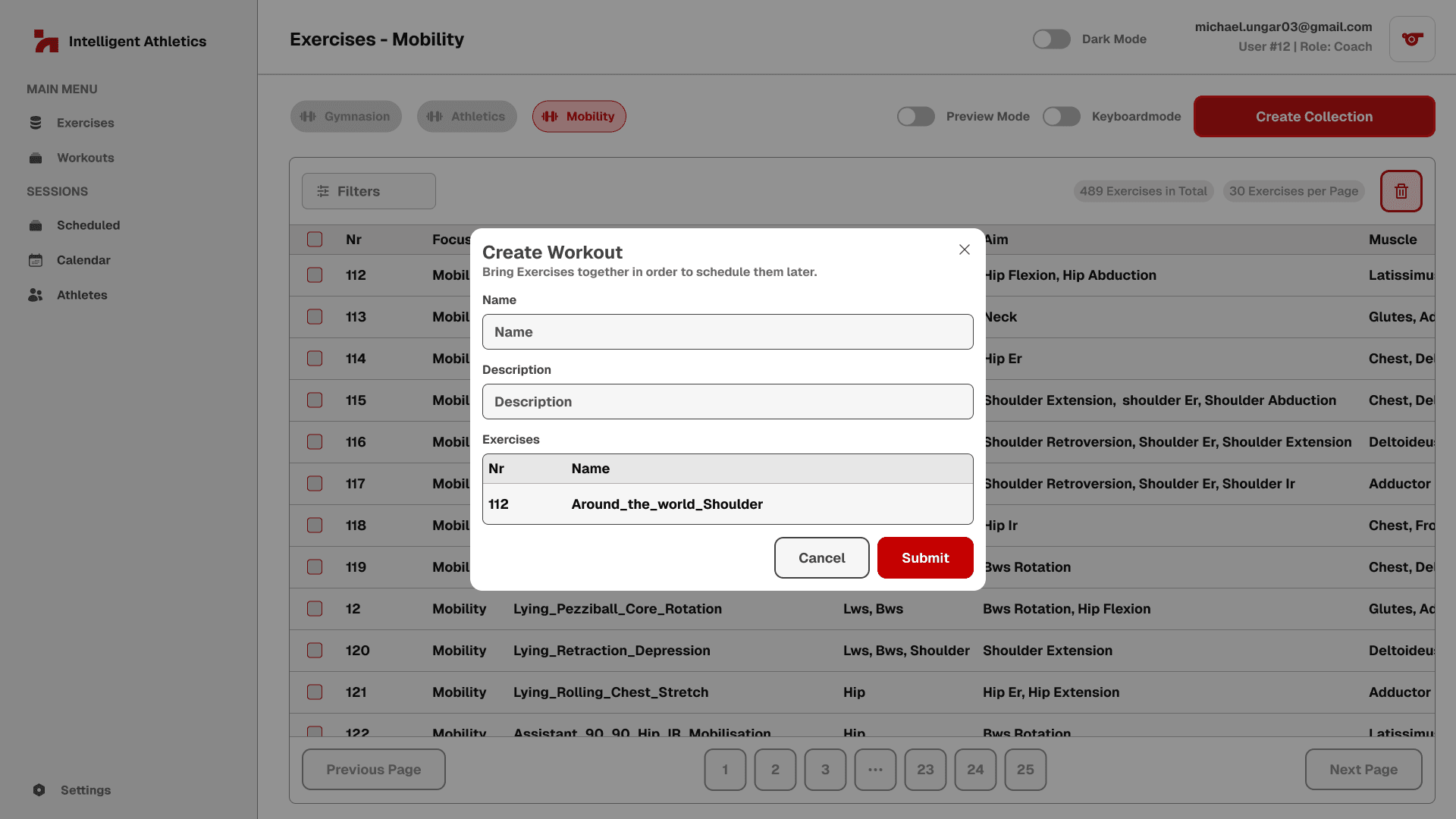Enable the Preview Mode toggle
The image size is (1456, 819).
coord(915,116)
